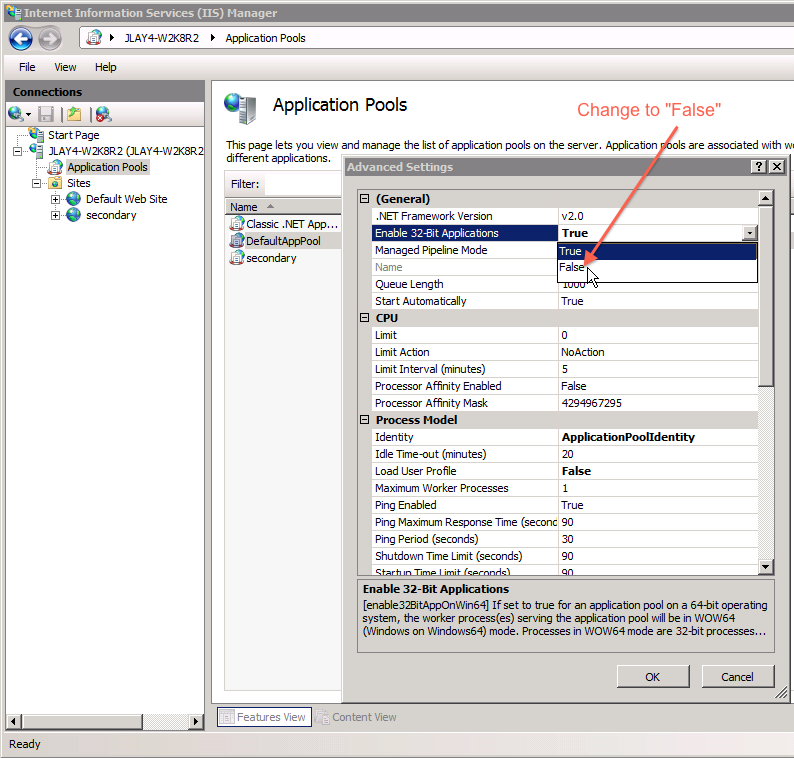Screen dimensions: 794x758
Task: Select Shutdown Time Limit (seconds) property
Action: click(x=565, y=556)
